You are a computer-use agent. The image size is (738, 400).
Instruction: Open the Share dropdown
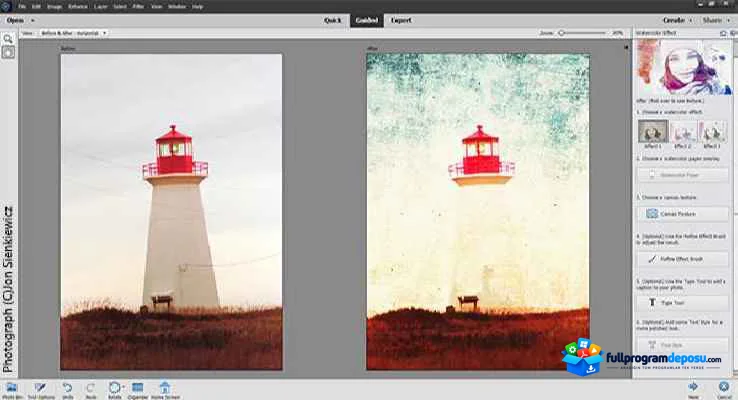pos(715,20)
